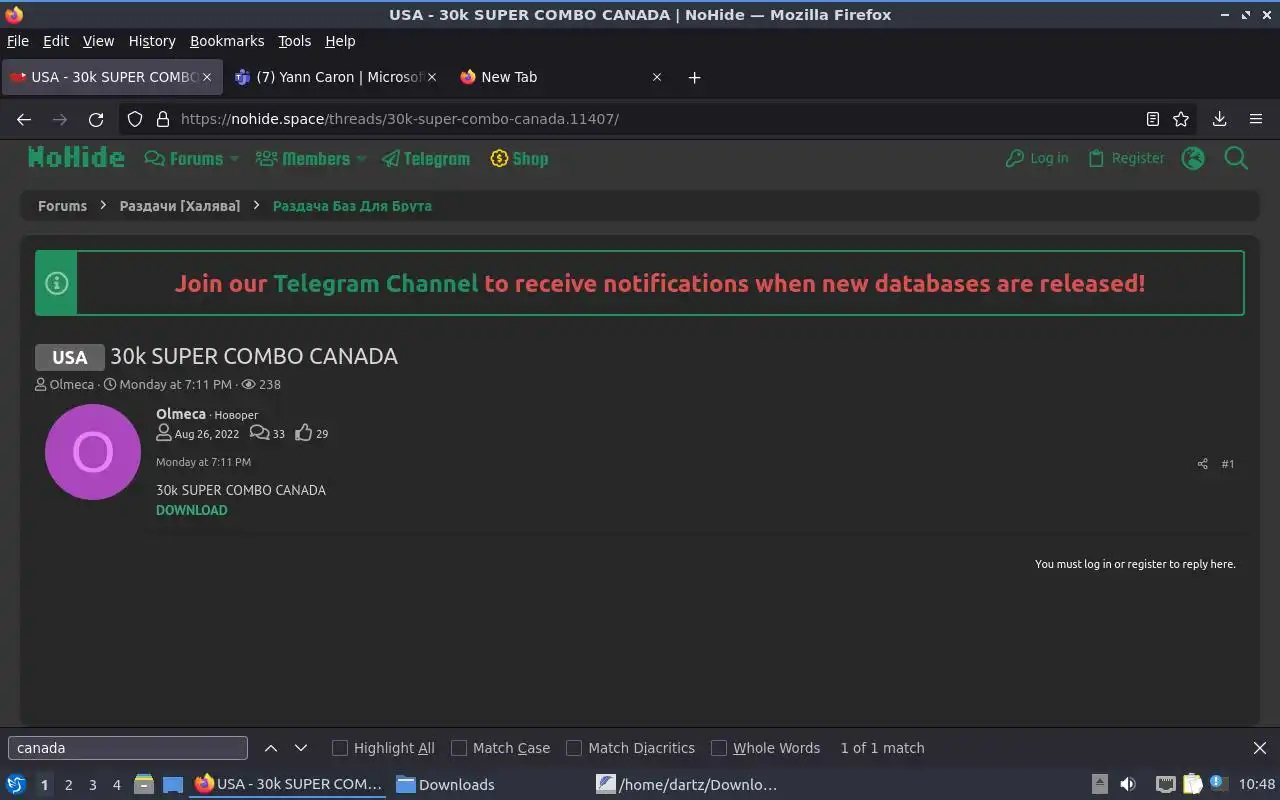
Task: Show site security padlock info
Action: coord(163,119)
